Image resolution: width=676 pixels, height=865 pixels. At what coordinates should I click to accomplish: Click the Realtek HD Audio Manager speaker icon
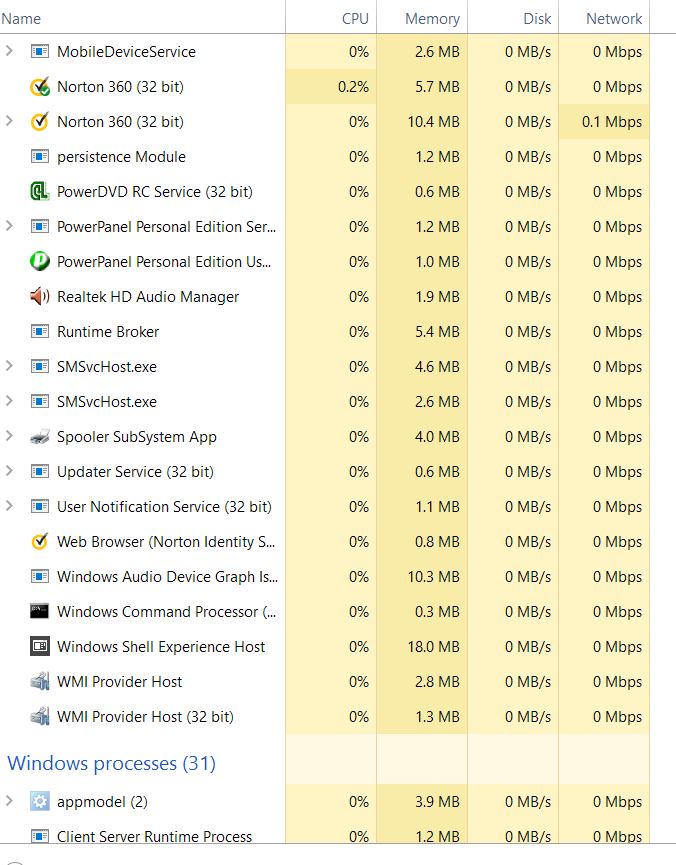coord(39,296)
